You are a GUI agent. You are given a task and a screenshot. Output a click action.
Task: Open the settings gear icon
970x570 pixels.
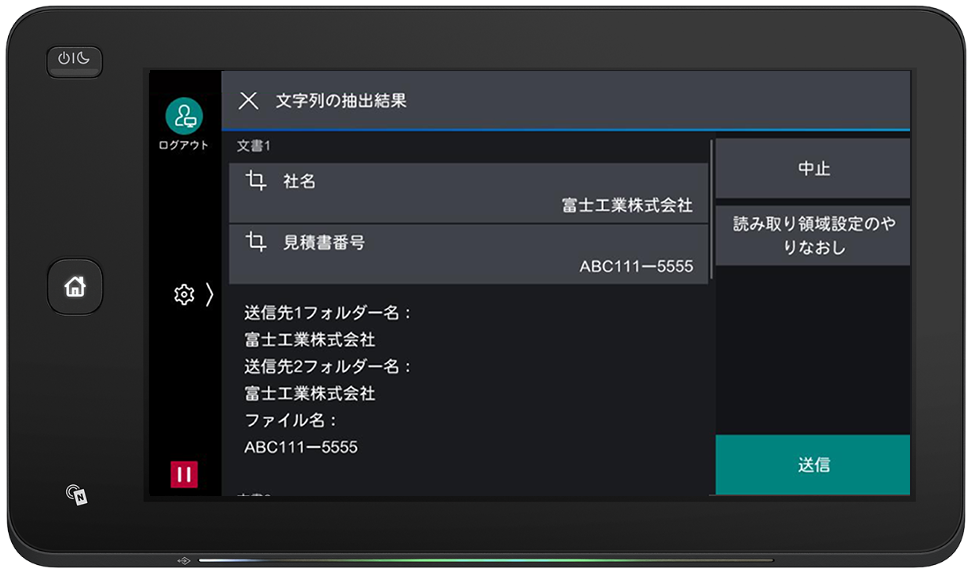coord(184,295)
